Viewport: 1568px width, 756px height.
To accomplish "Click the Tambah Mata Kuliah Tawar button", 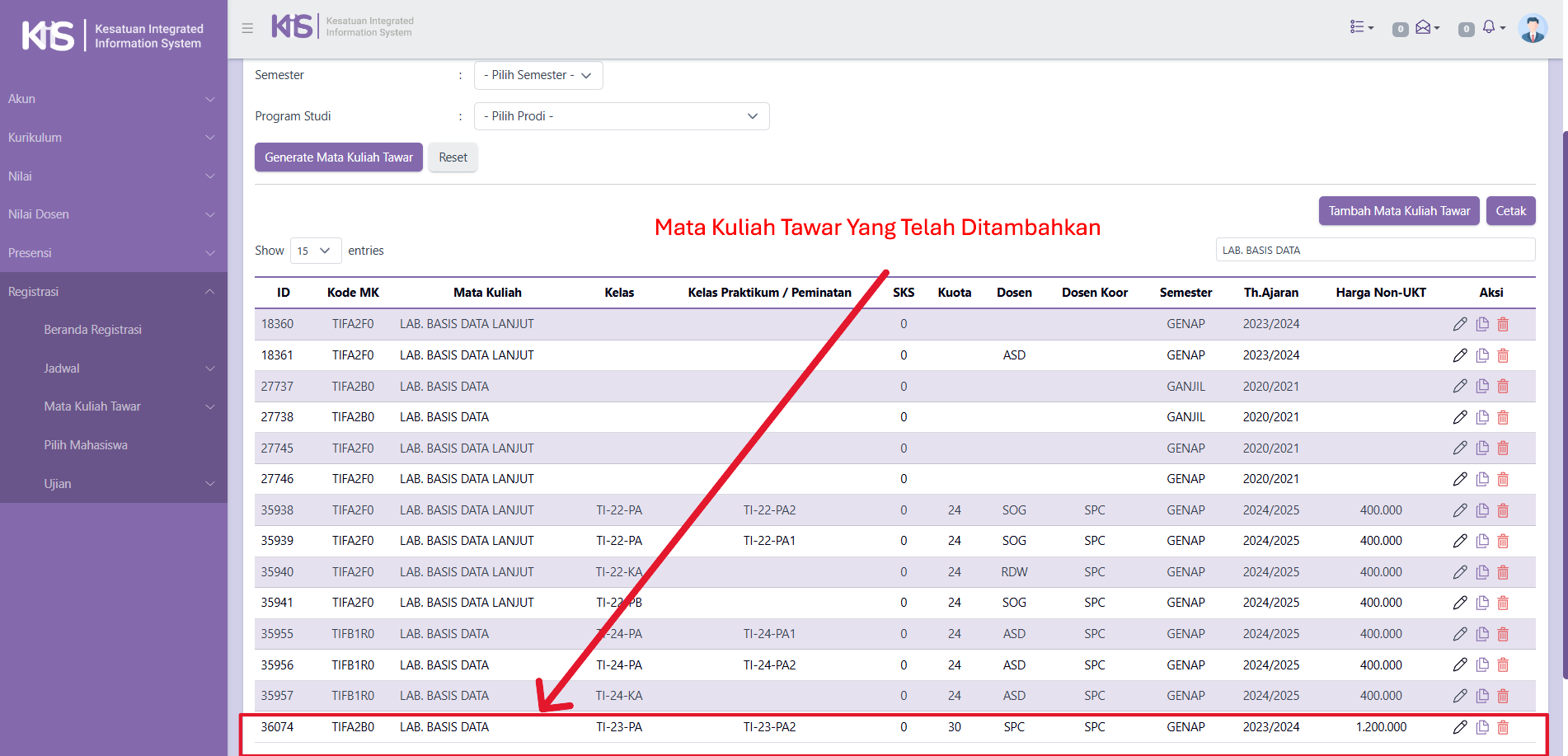I will (x=1398, y=211).
